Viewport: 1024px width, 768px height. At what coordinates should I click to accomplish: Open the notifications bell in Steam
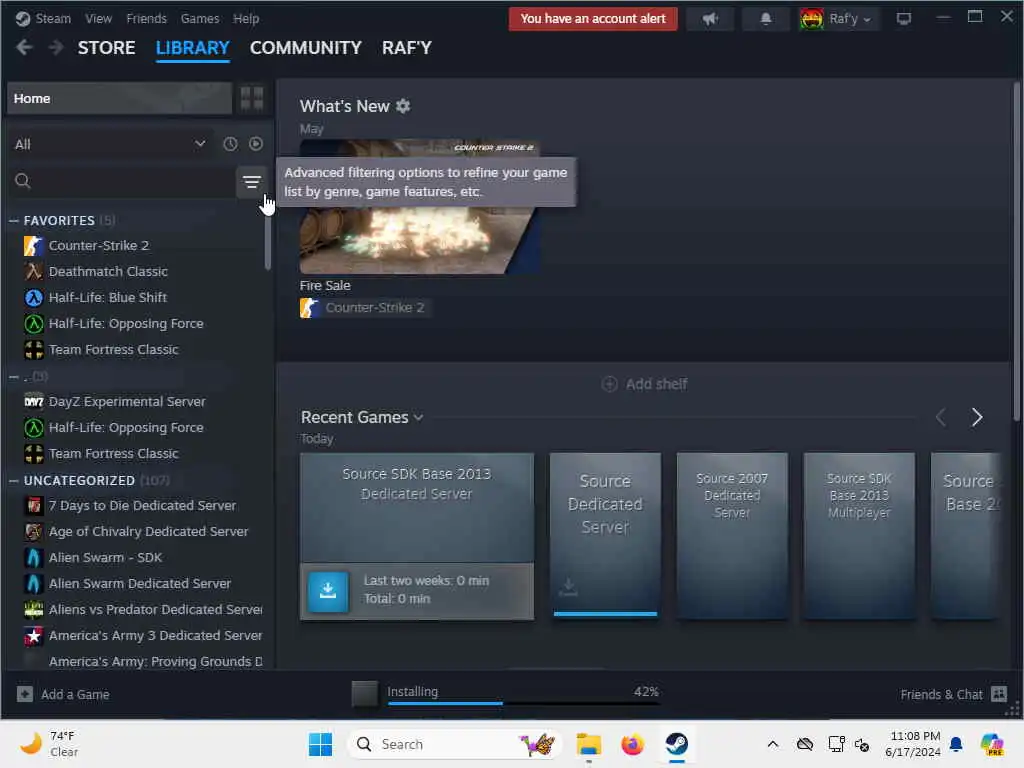pos(765,19)
